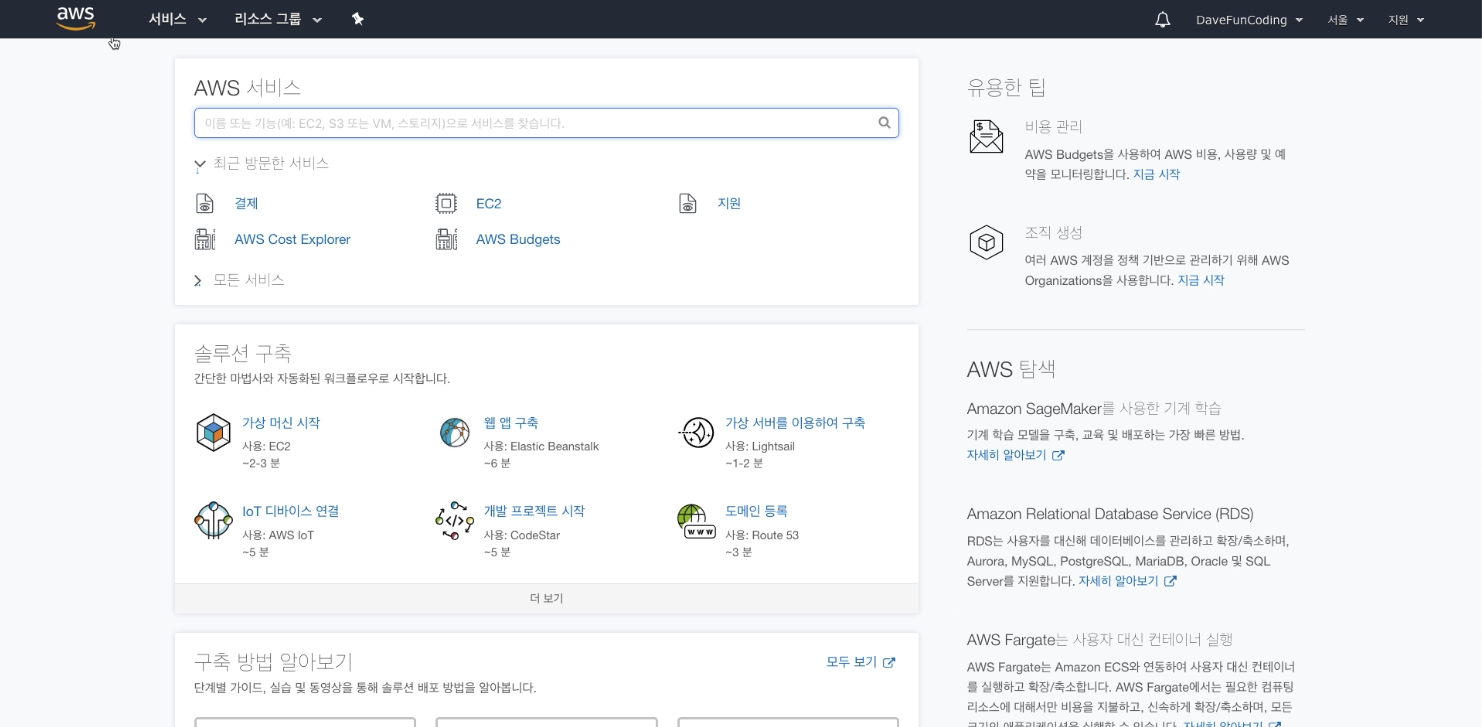Image resolution: width=1482 pixels, height=727 pixels.
Task: Open the EC2 service link
Action: point(488,203)
